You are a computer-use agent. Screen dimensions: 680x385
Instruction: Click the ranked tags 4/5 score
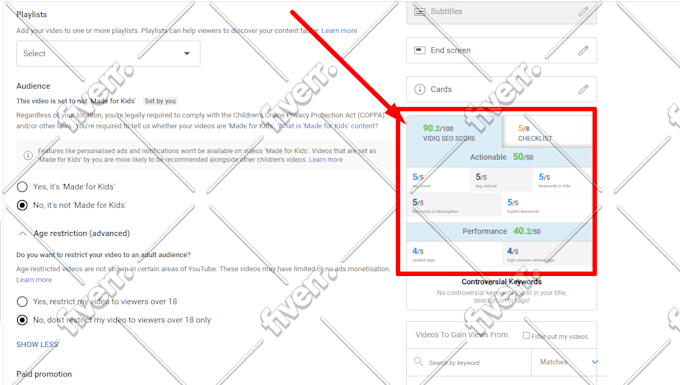[454, 254]
